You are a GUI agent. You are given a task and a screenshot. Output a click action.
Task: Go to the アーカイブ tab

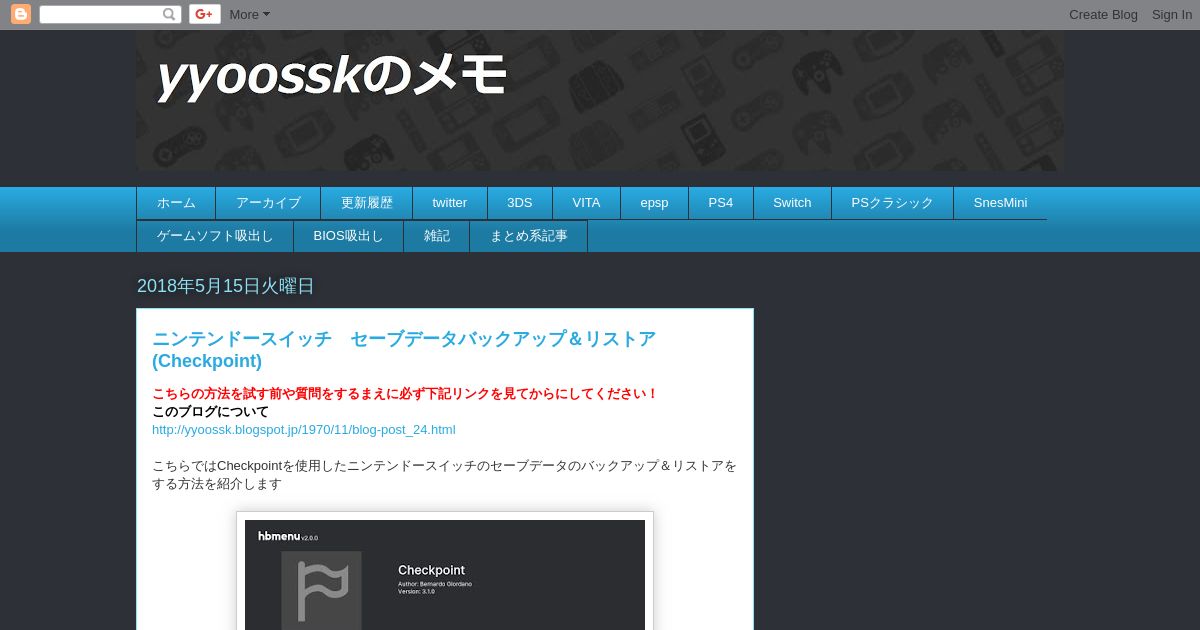pyautogui.click(x=268, y=203)
